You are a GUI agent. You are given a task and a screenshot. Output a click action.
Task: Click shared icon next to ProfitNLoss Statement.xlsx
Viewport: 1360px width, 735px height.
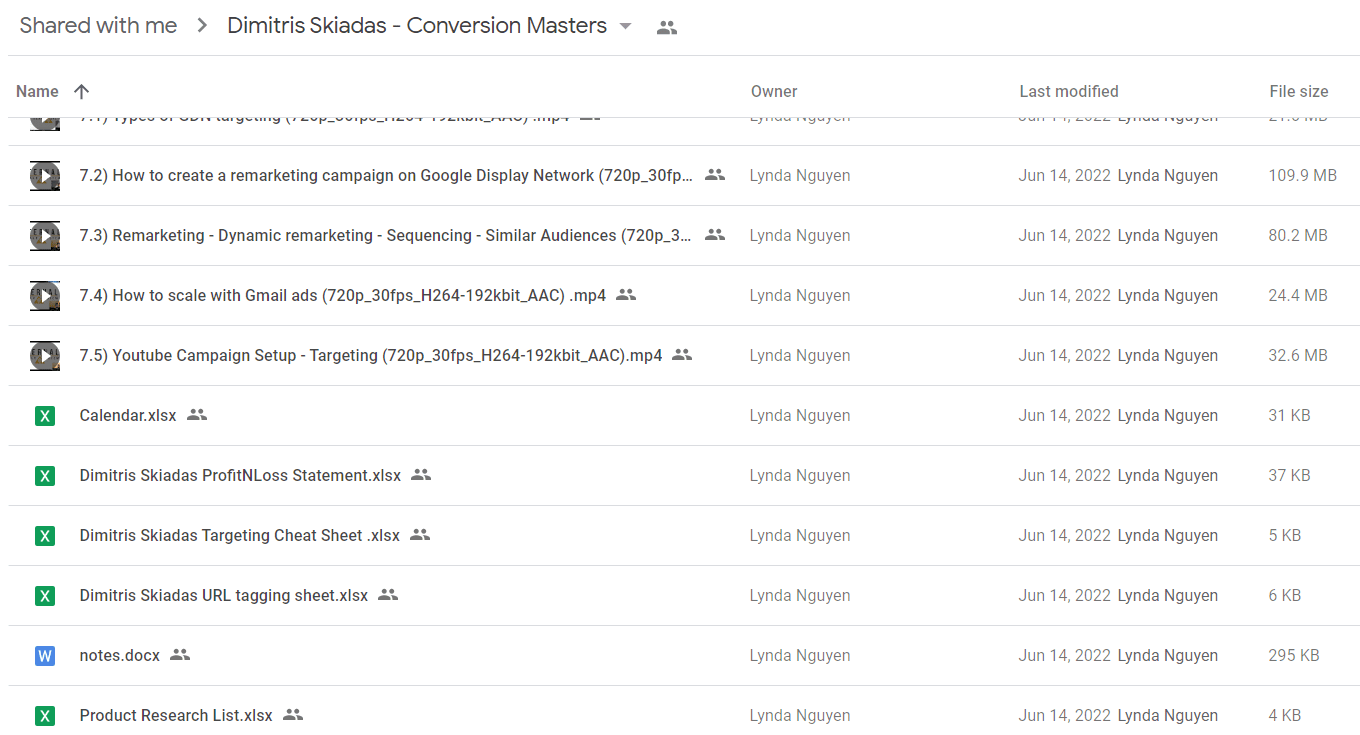pyautogui.click(x=421, y=475)
